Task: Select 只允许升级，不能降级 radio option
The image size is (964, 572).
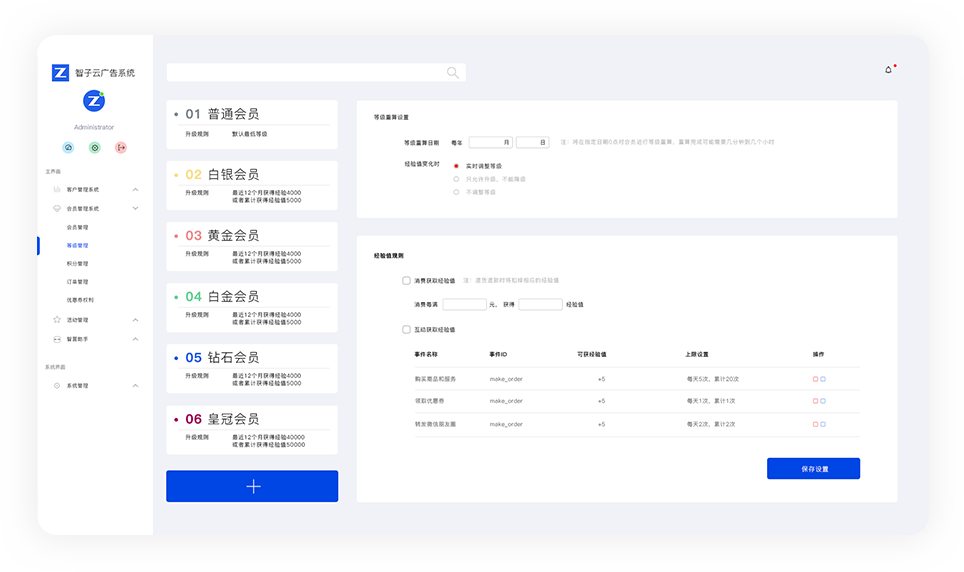Action: point(457,179)
